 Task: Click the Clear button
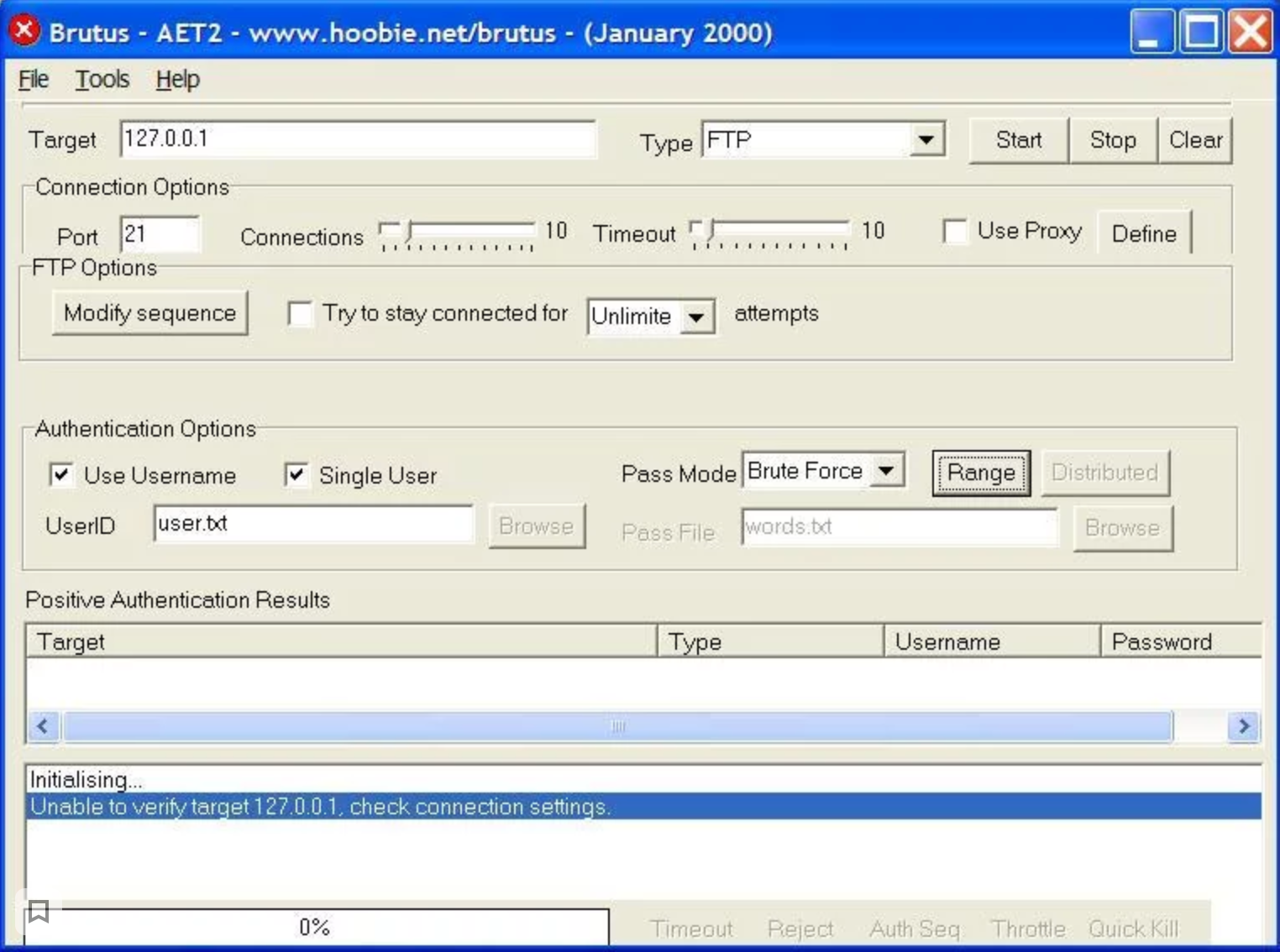(1196, 140)
